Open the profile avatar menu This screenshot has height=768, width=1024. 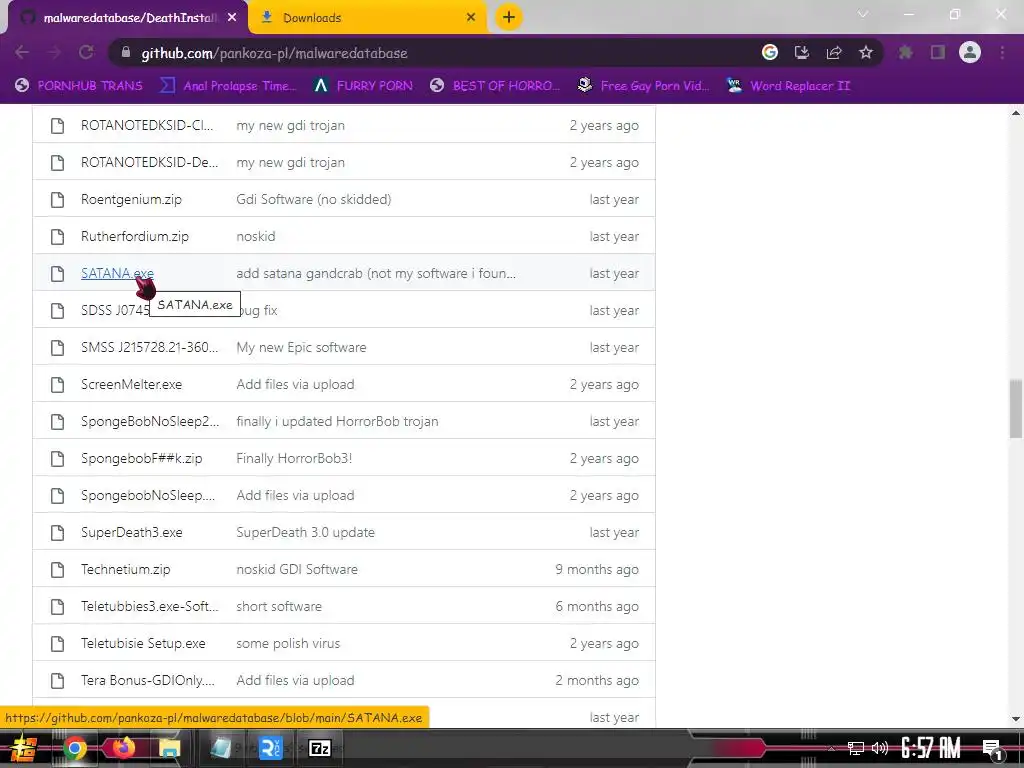[970, 52]
